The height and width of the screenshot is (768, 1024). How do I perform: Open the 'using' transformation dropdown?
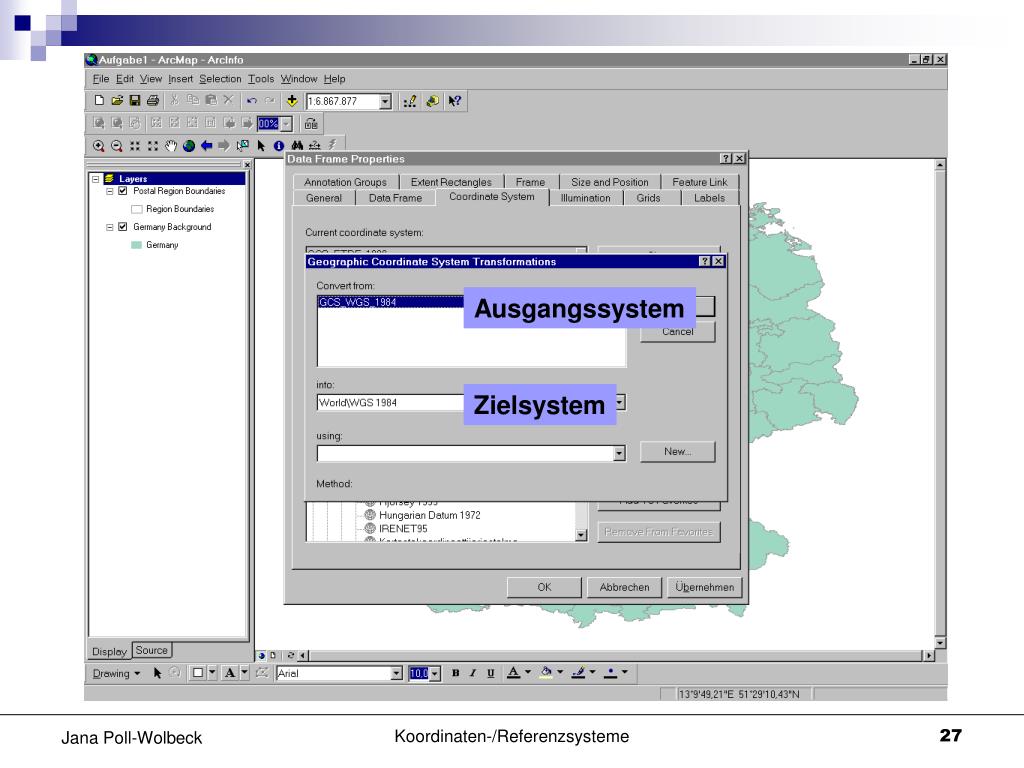619,453
